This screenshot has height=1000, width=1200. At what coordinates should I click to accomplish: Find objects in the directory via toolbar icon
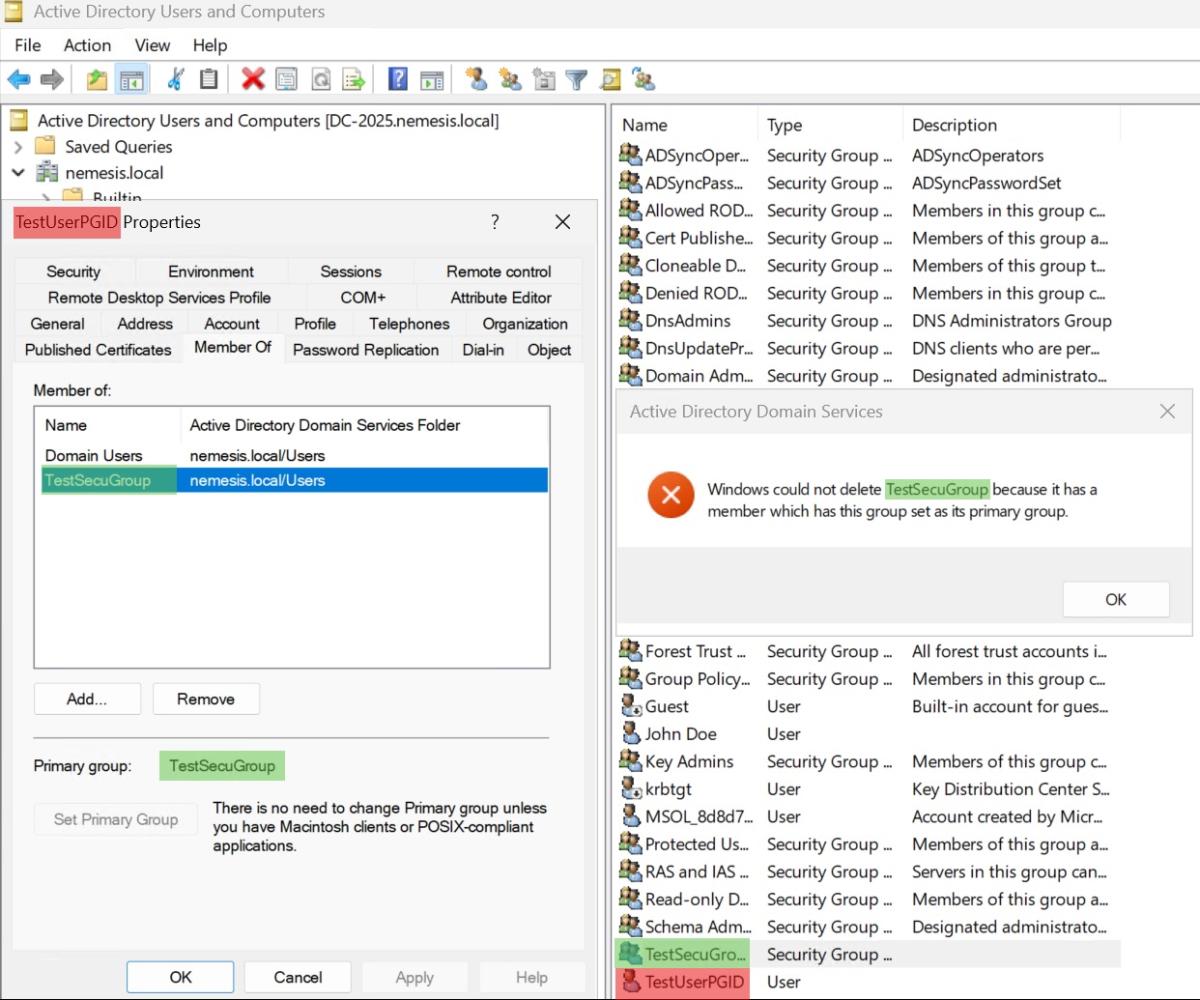(609, 79)
